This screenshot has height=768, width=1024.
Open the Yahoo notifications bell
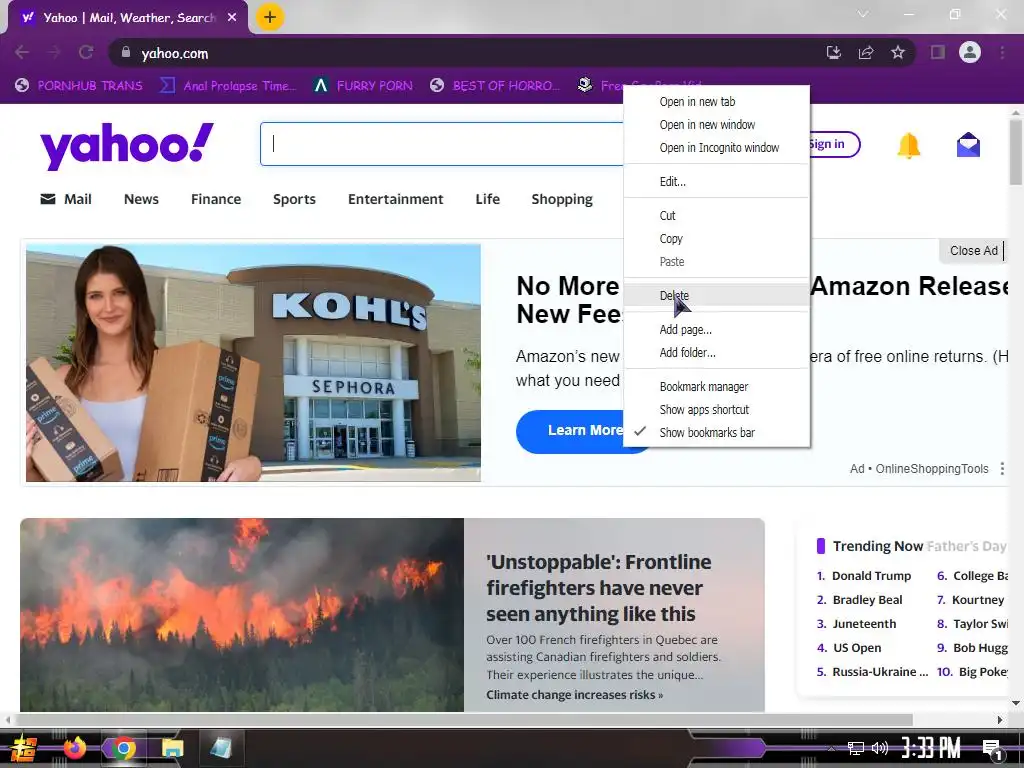click(x=908, y=145)
